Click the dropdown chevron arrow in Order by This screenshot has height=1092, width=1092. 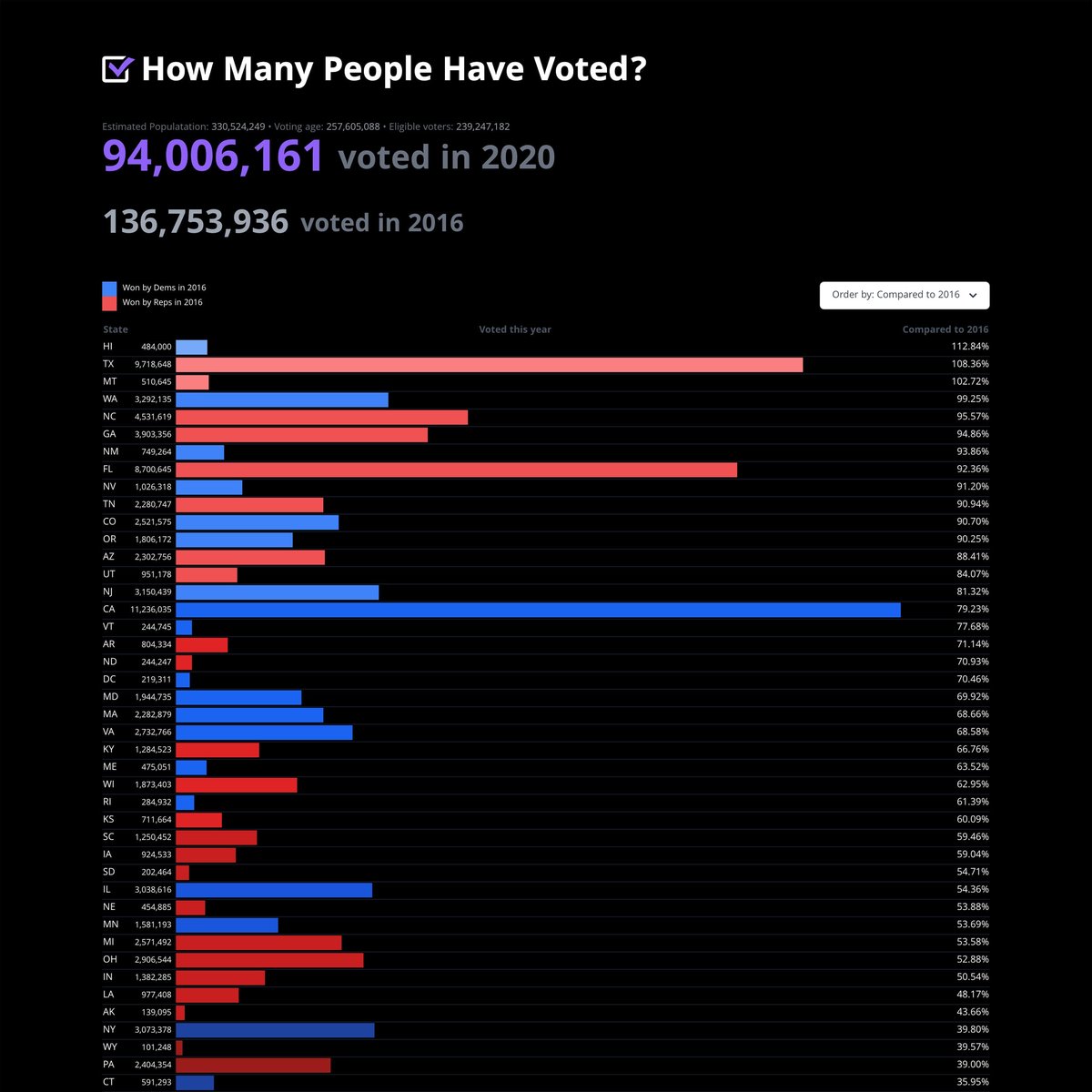click(x=973, y=295)
